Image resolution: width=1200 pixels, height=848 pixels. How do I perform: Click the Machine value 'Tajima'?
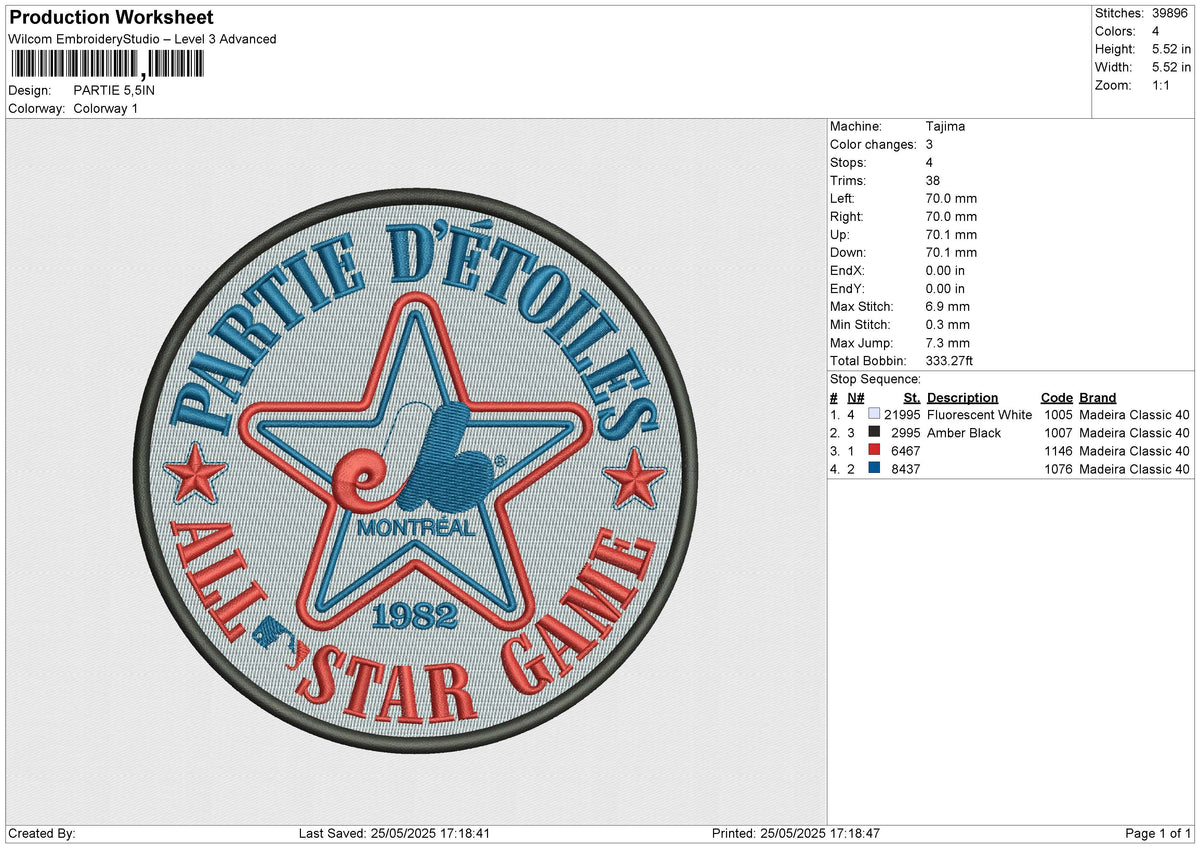pos(945,126)
